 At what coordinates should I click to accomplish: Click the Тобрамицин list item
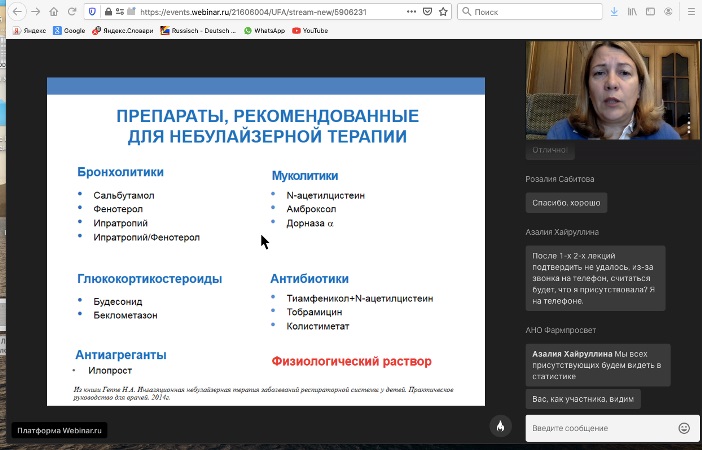click(314, 312)
